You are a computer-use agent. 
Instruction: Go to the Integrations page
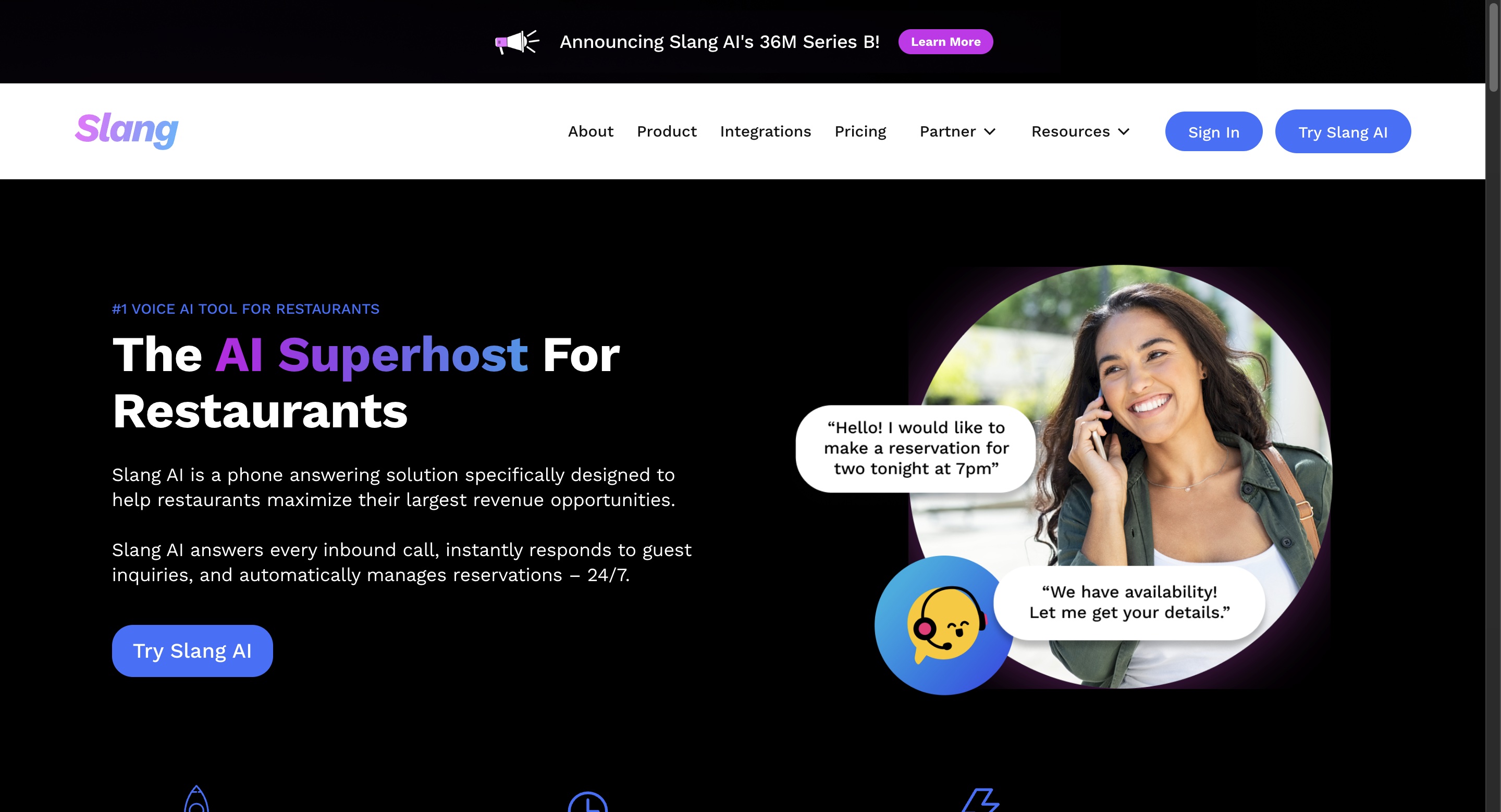[765, 132]
